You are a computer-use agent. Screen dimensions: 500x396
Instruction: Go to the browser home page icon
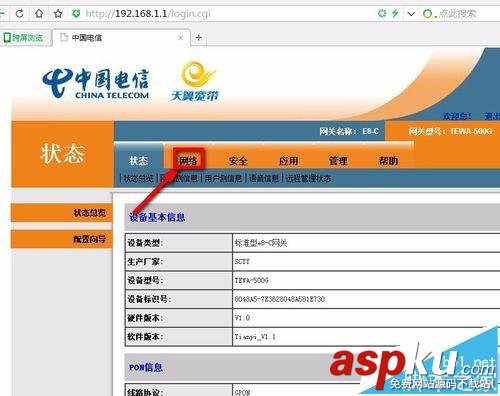[x=39, y=13]
